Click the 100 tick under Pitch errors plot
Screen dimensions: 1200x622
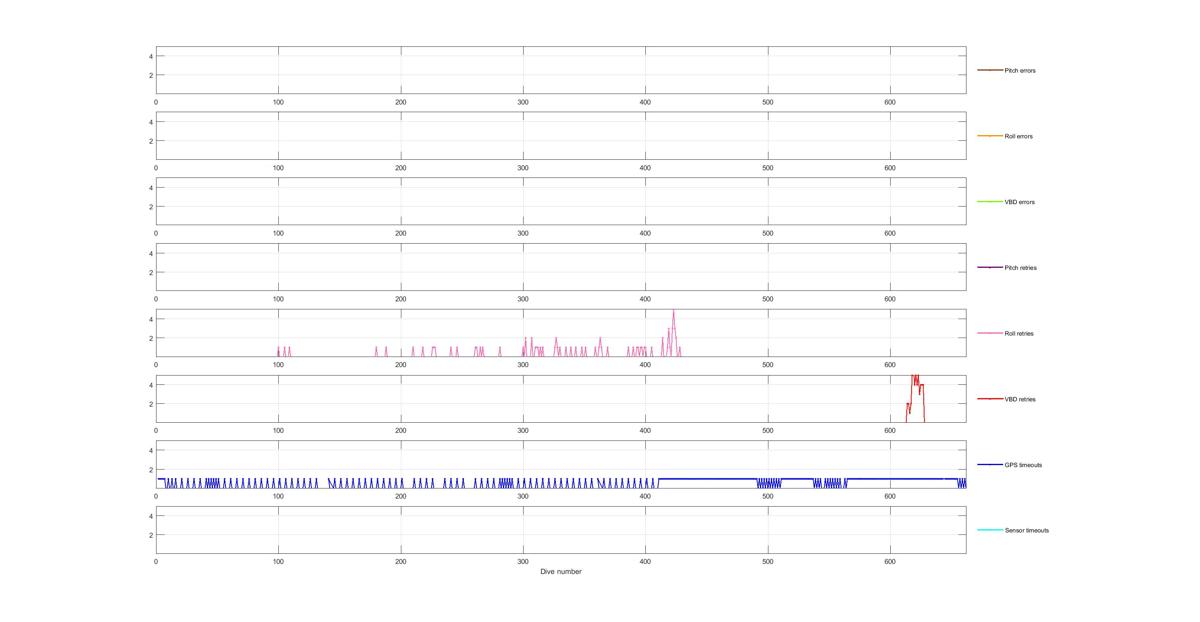click(x=278, y=103)
